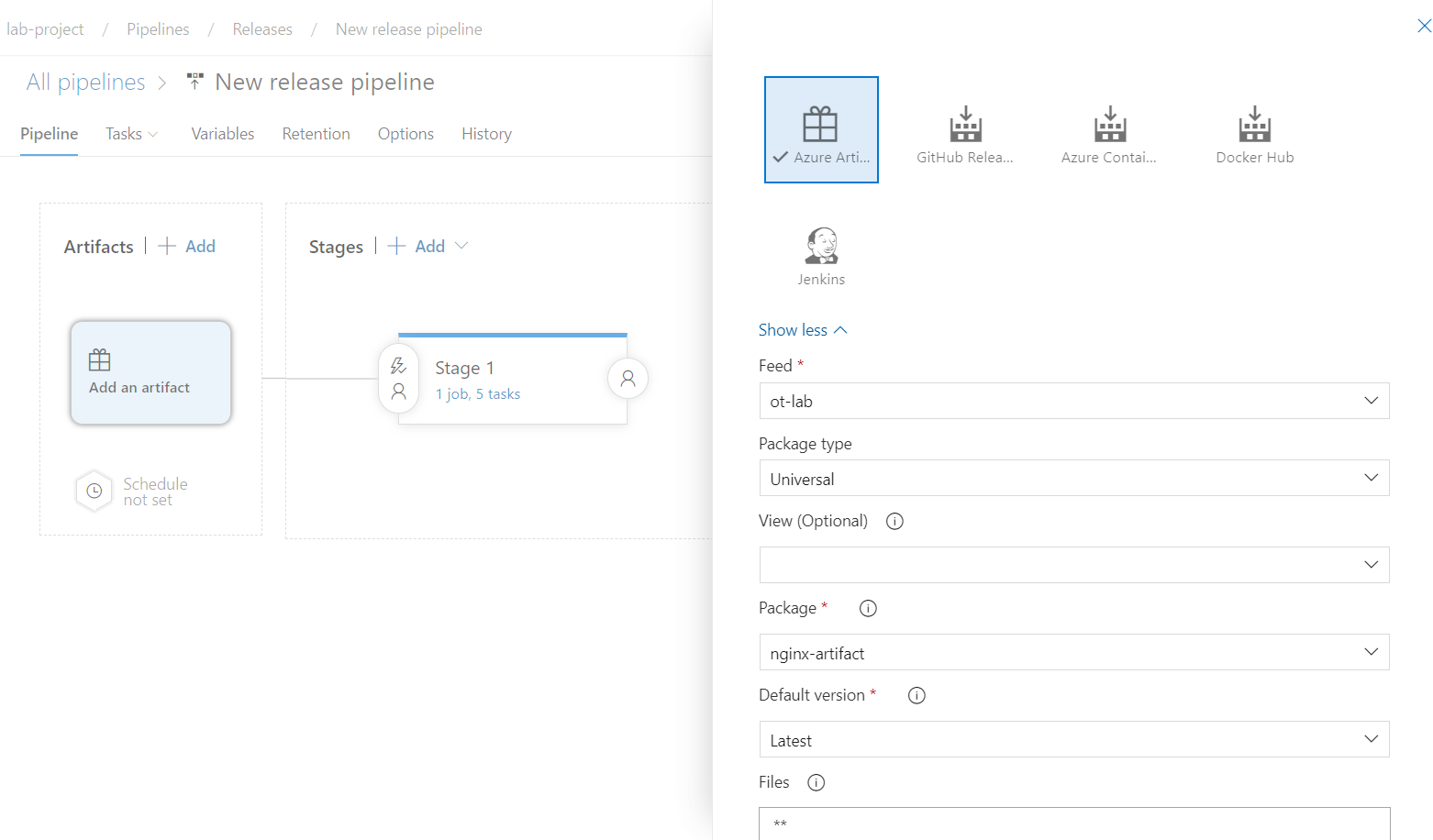This screenshot has width=1433, height=840.
Task: Click New release pipeline breadcrumb
Action: coord(409,29)
